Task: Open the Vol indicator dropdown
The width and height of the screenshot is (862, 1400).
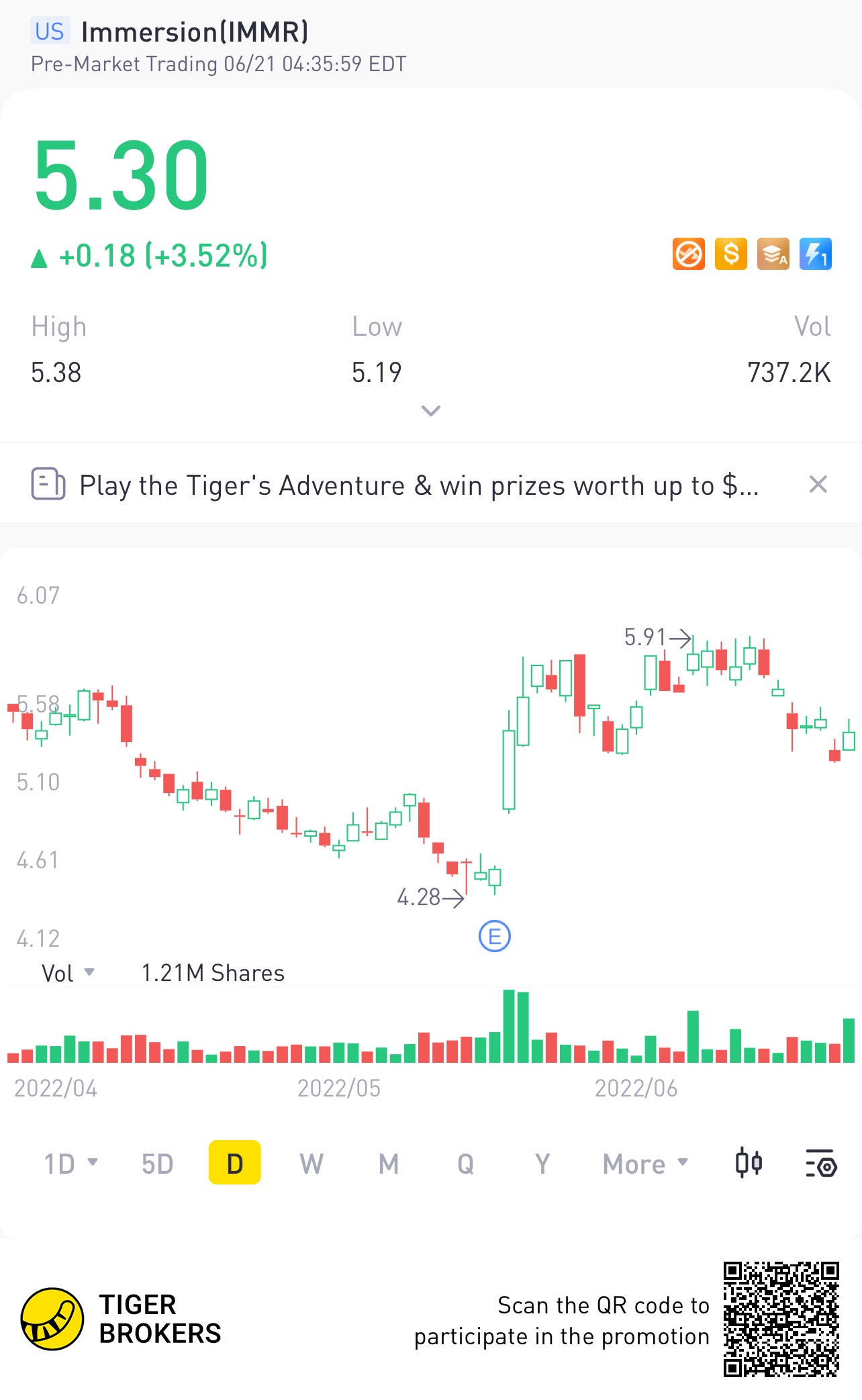Action: (x=68, y=973)
